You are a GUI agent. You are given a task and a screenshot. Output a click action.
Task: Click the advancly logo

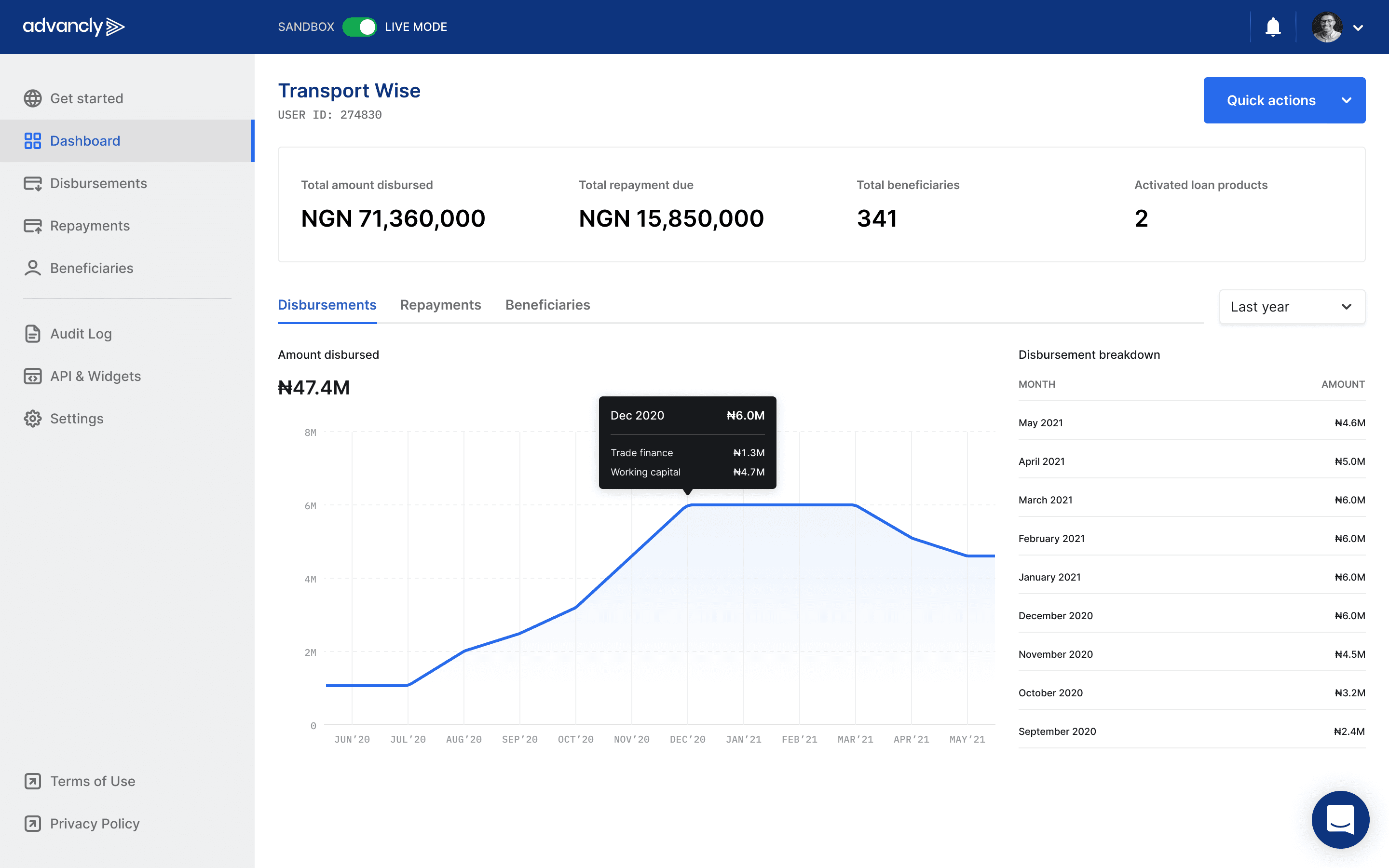(x=73, y=27)
